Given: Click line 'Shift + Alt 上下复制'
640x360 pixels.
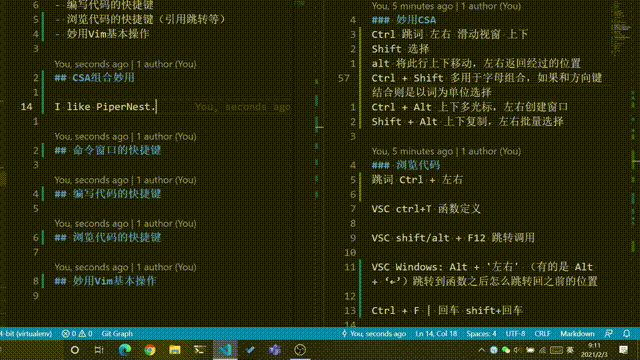Looking at the screenshot, I should coord(467,121).
